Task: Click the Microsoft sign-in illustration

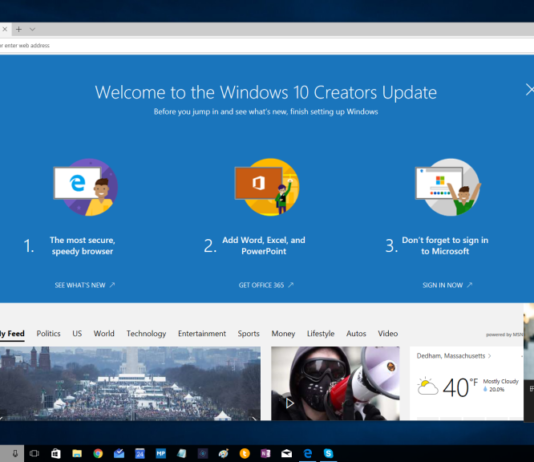Action: [448, 187]
